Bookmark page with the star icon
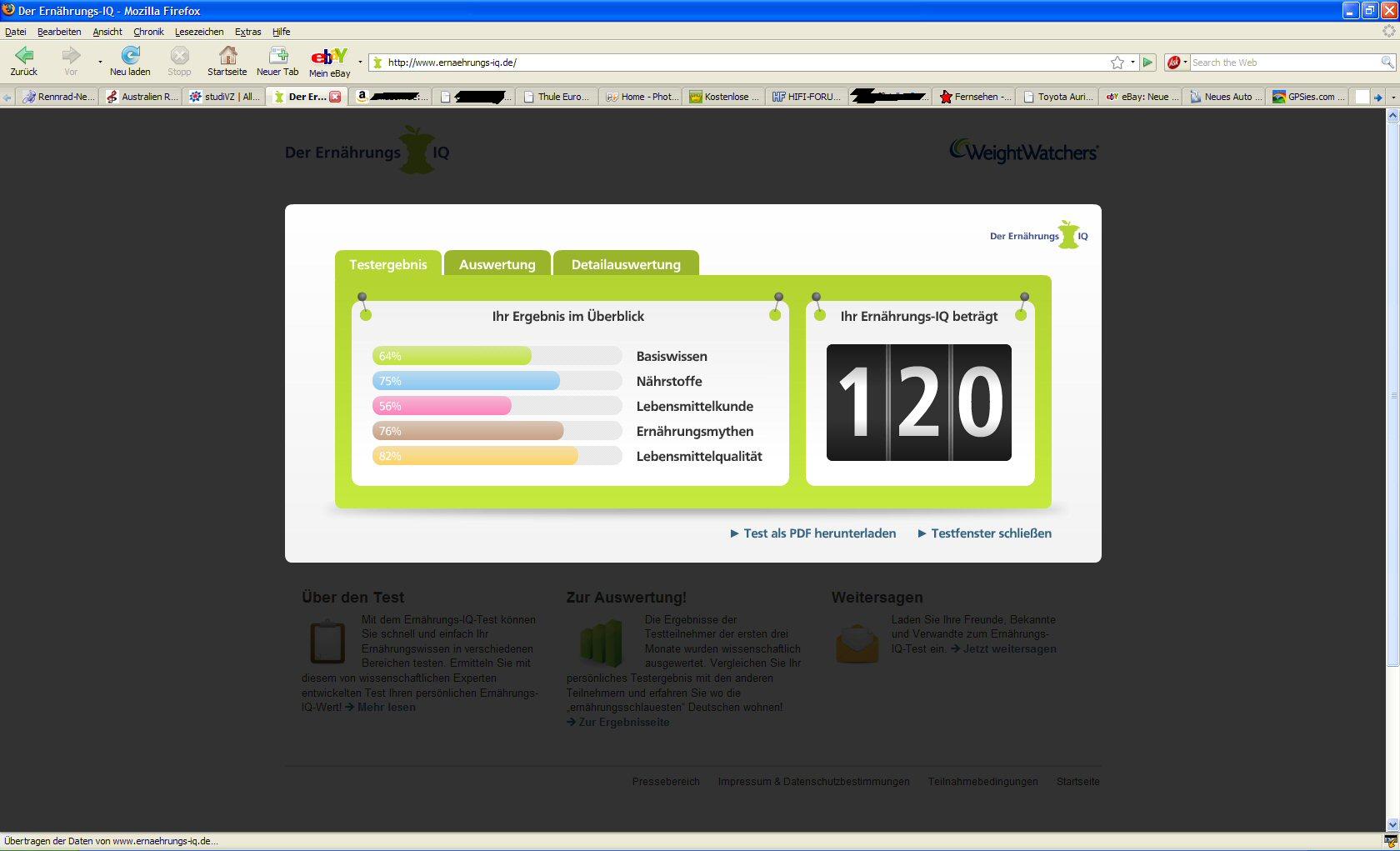This screenshot has height=851, width=1400. 1117,63
